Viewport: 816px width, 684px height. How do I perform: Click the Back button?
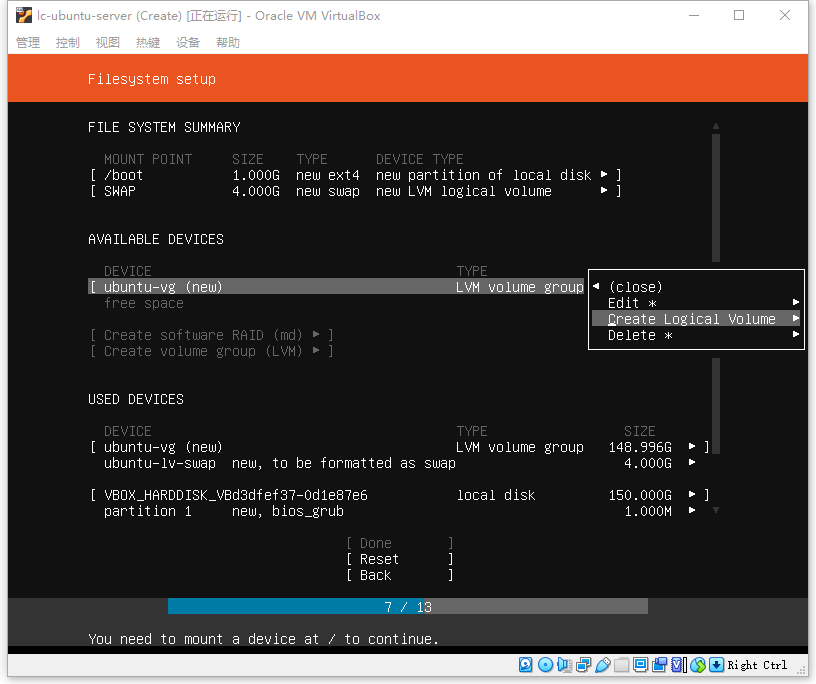click(400, 575)
